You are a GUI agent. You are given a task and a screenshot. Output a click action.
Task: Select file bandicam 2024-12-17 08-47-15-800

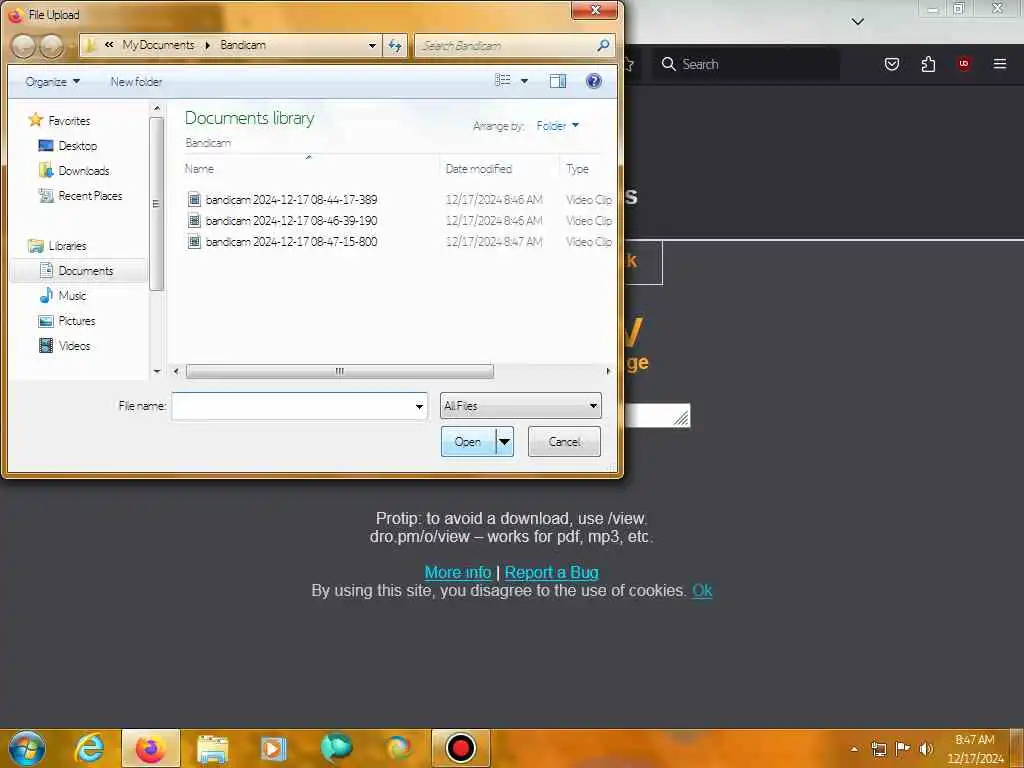coord(291,242)
